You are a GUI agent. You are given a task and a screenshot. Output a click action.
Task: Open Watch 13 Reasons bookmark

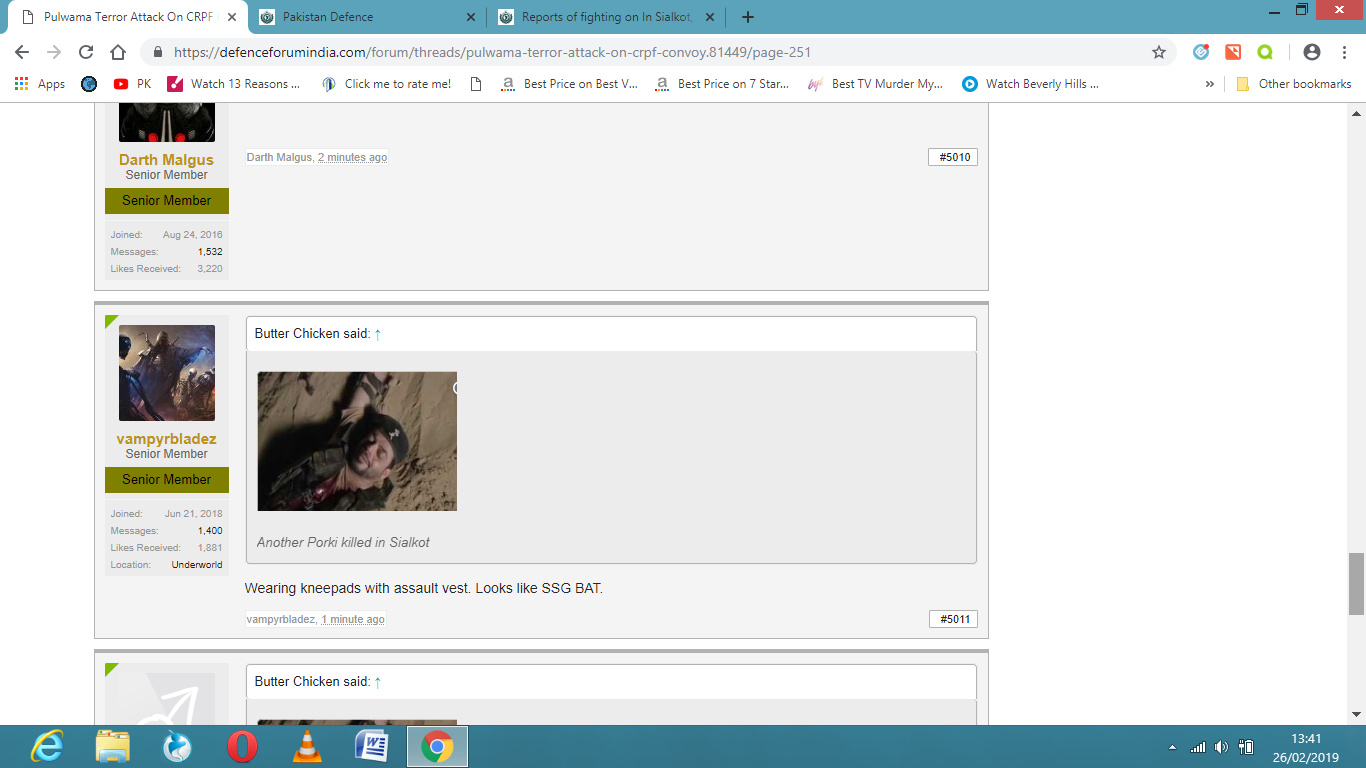click(233, 84)
